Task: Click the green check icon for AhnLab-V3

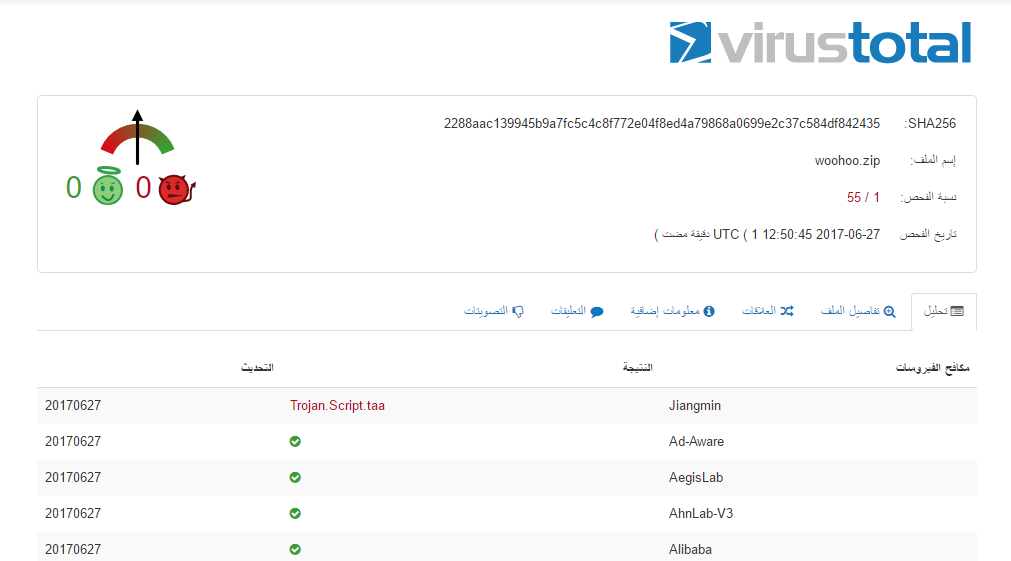Action: point(295,514)
